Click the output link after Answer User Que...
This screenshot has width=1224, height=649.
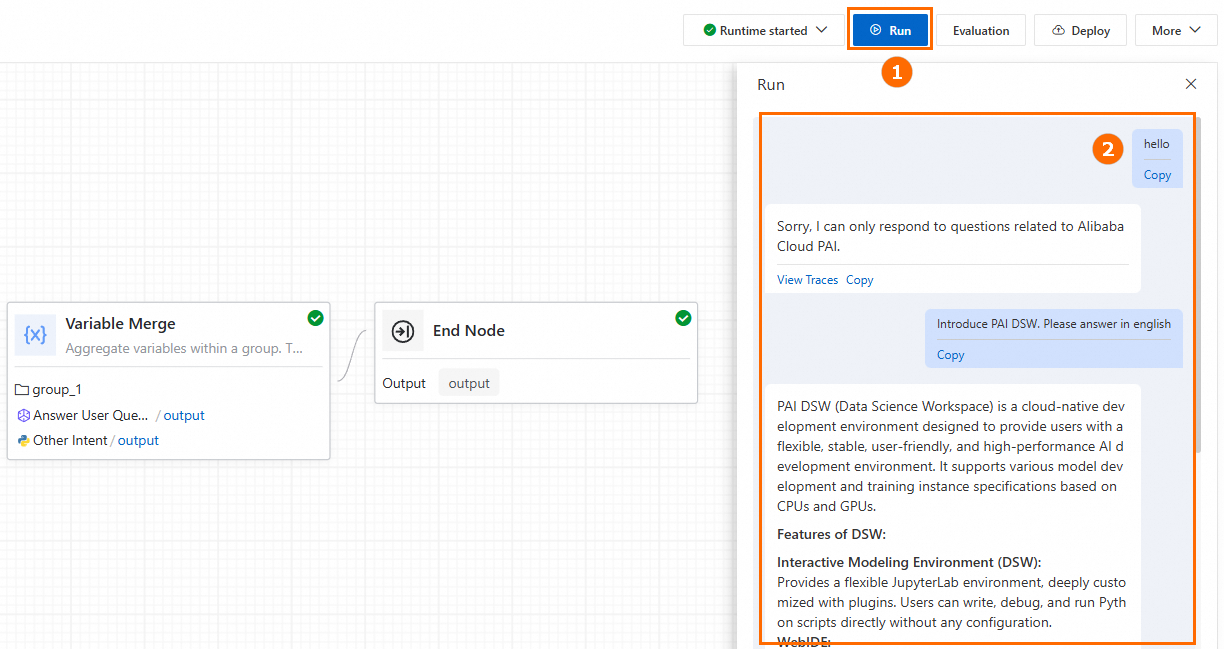point(184,415)
